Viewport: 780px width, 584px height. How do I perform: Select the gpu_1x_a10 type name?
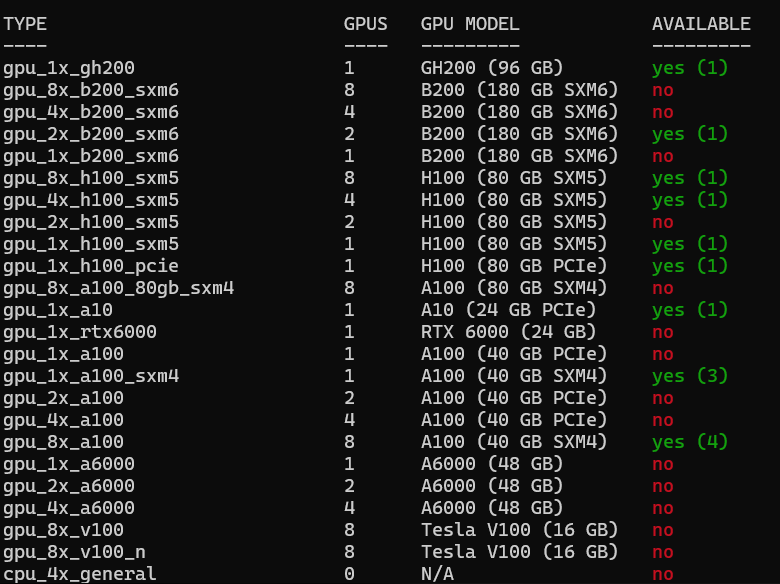(x=58, y=310)
